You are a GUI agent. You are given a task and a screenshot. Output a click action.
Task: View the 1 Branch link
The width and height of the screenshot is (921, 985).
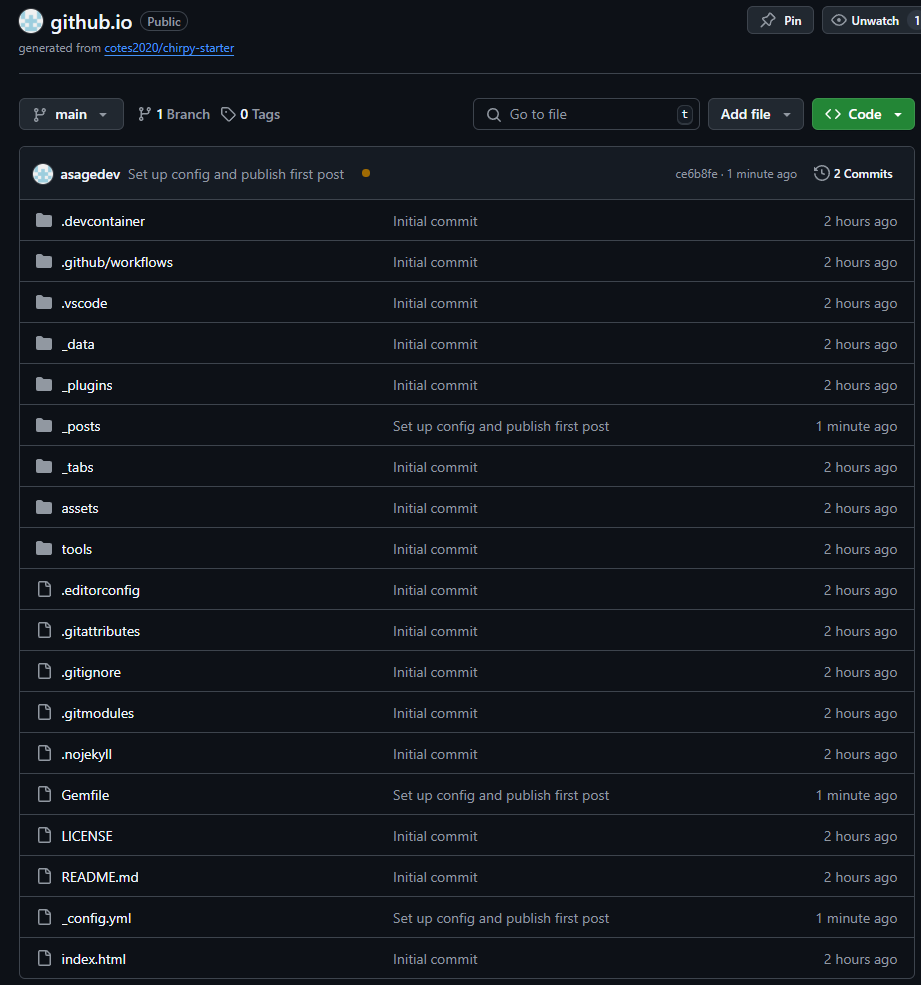pos(174,114)
